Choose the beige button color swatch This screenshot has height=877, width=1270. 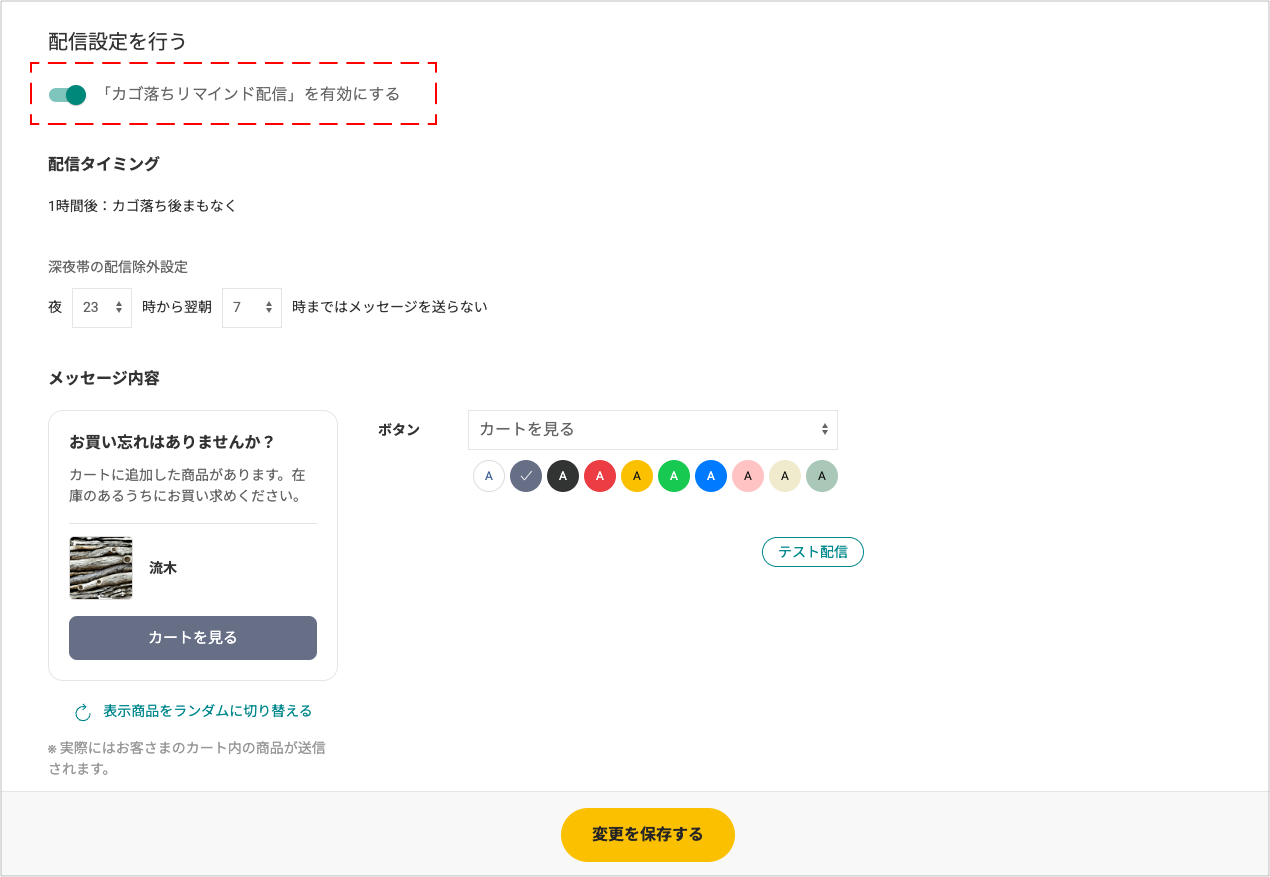[x=785, y=476]
